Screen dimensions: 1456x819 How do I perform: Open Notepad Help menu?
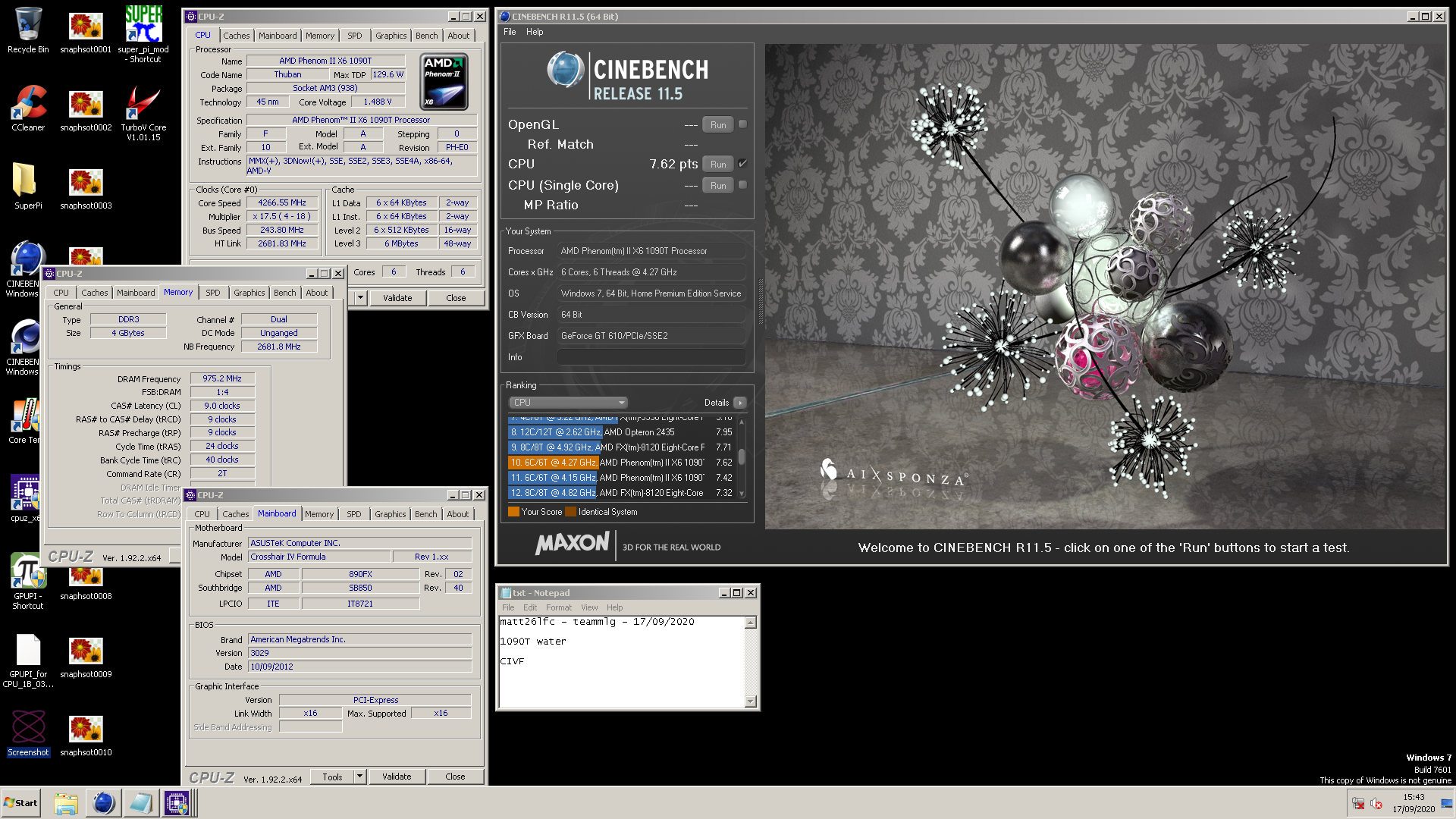[x=614, y=607]
